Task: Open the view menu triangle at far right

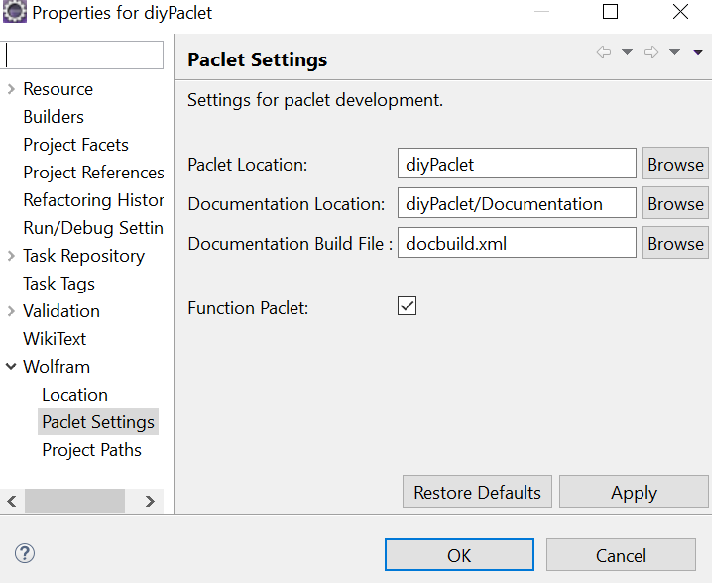Action: [x=698, y=53]
